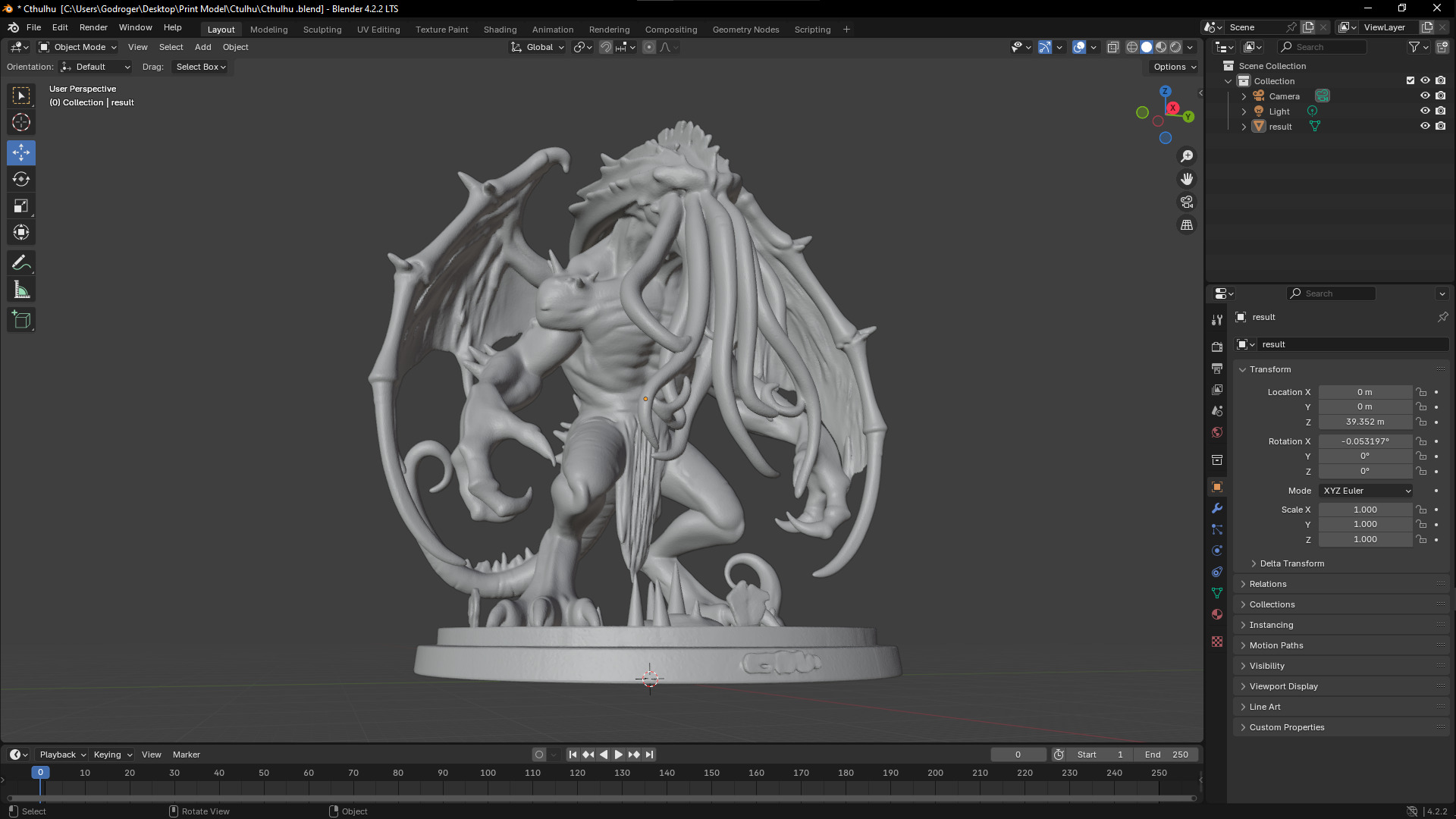The width and height of the screenshot is (1456, 819).
Task: Disable Camera in renders
Action: coord(1440,96)
